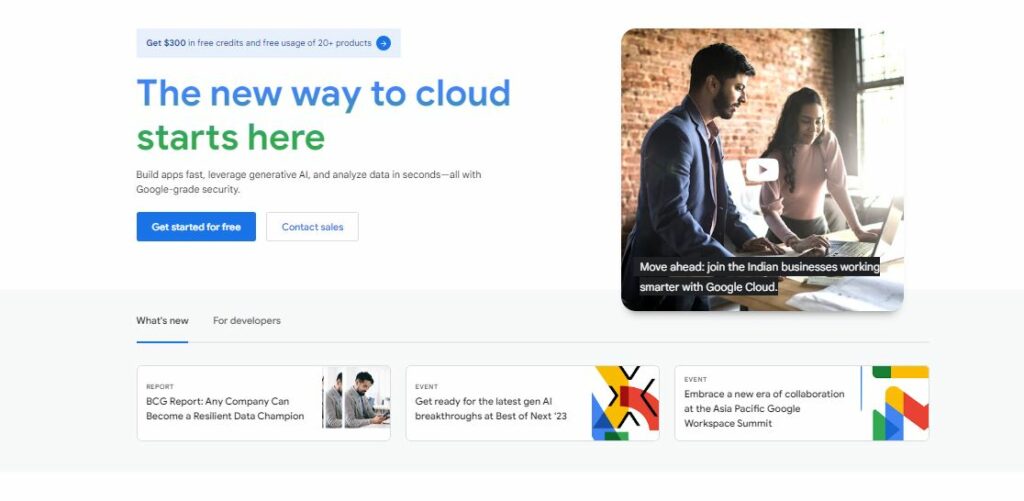The image size is (1024, 501).
Task: Click the Best of Next '23 geometric artwork
Action: click(x=626, y=403)
